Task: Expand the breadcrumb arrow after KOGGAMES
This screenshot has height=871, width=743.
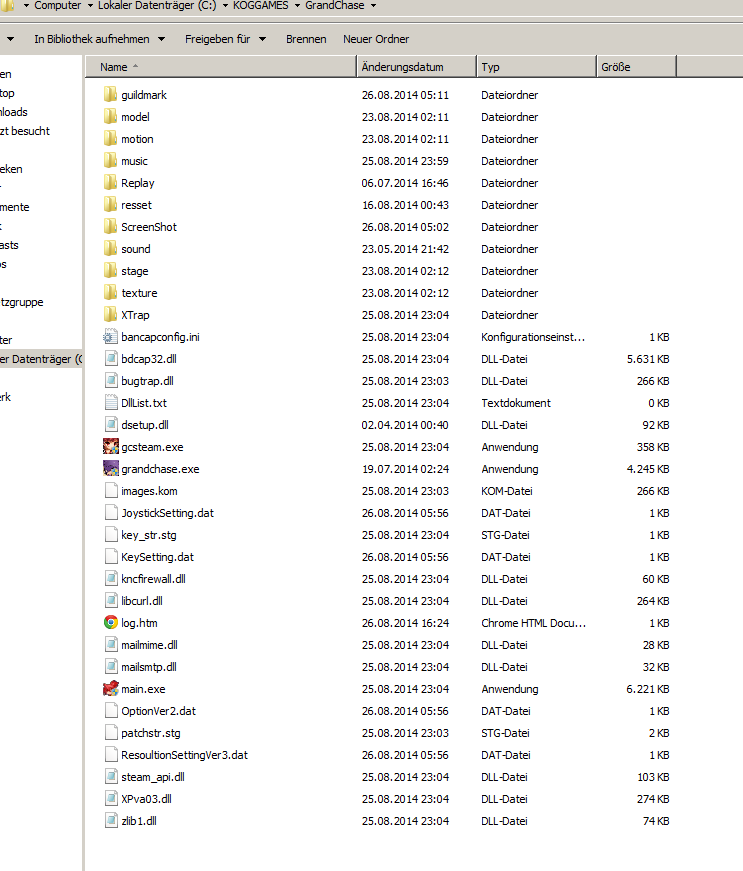Action: point(297,6)
